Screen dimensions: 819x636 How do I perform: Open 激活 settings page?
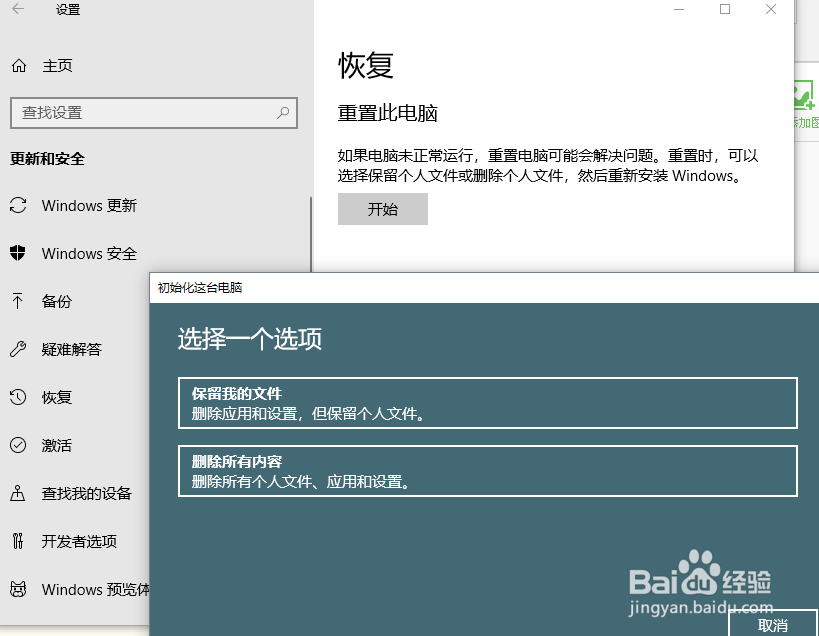pyautogui.click(x=56, y=445)
